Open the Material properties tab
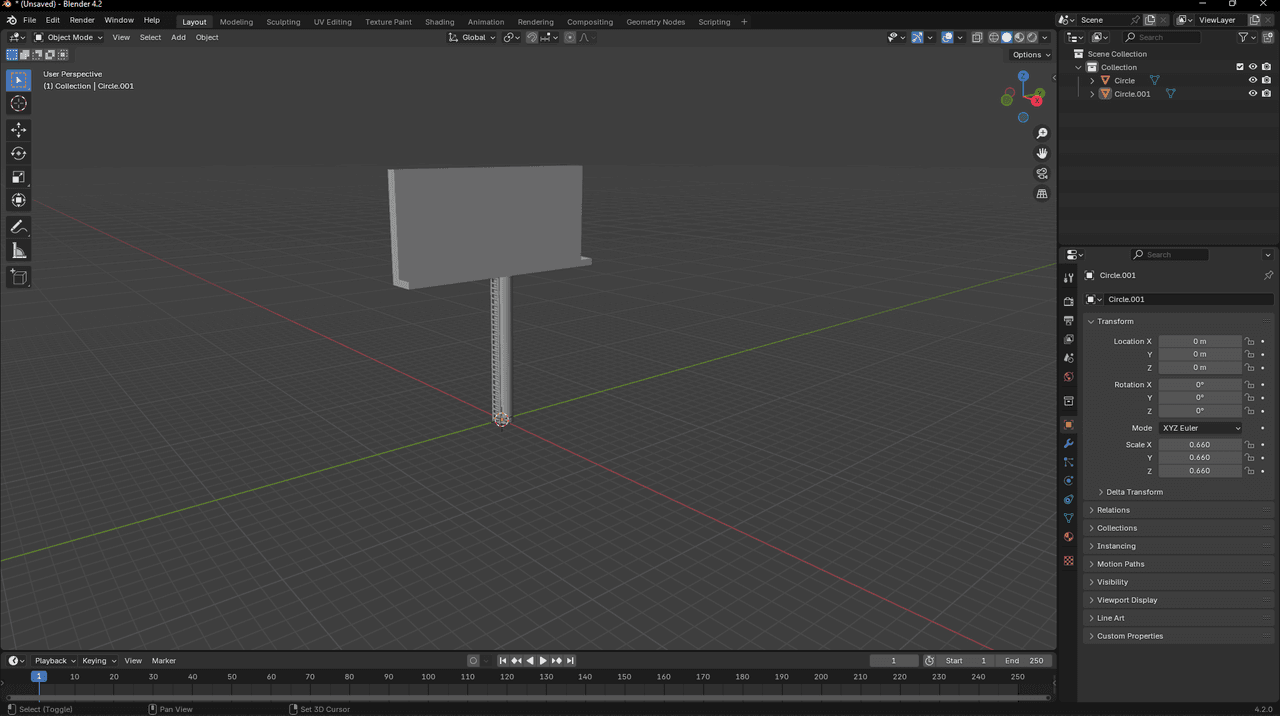 point(1068,537)
